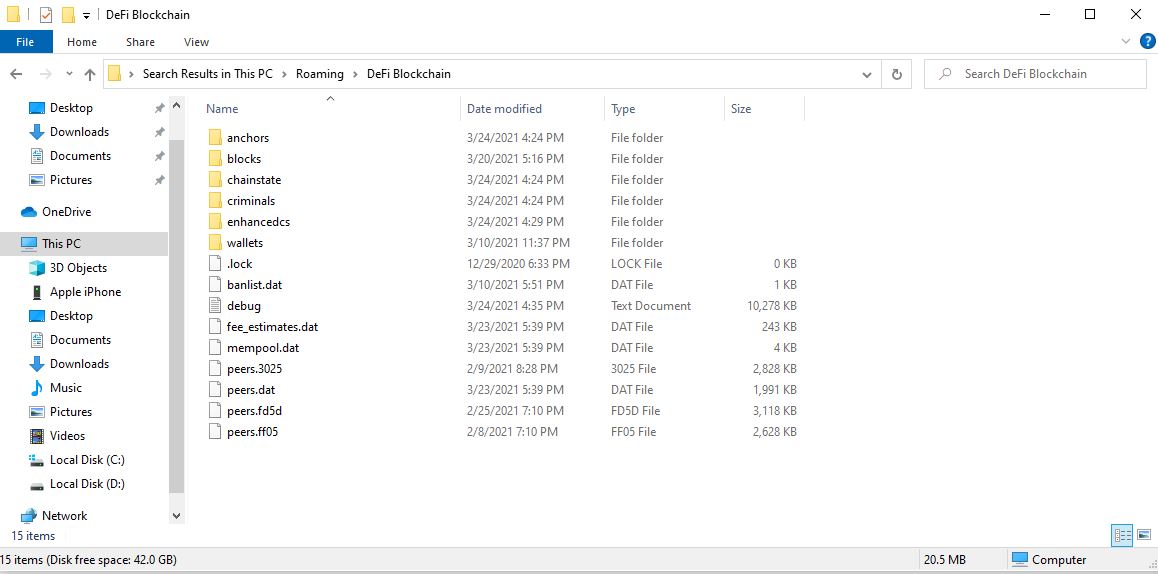The height and width of the screenshot is (574, 1158).
Task: Go up one folder level arrow
Action: [x=90, y=74]
